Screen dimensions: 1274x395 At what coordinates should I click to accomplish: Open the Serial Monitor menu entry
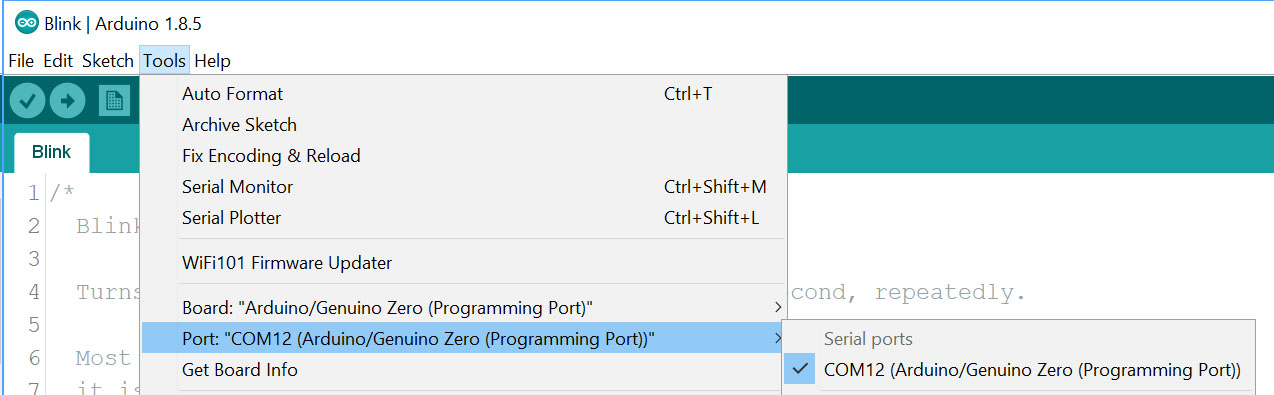pyautogui.click(x=463, y=187)
